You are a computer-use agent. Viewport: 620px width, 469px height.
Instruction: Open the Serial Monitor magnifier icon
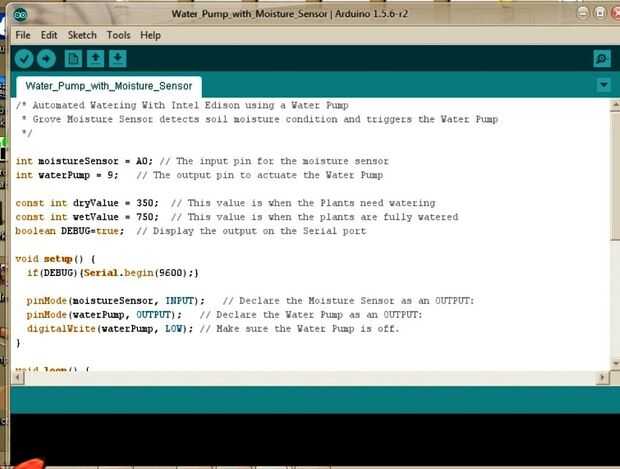(602, 59)
